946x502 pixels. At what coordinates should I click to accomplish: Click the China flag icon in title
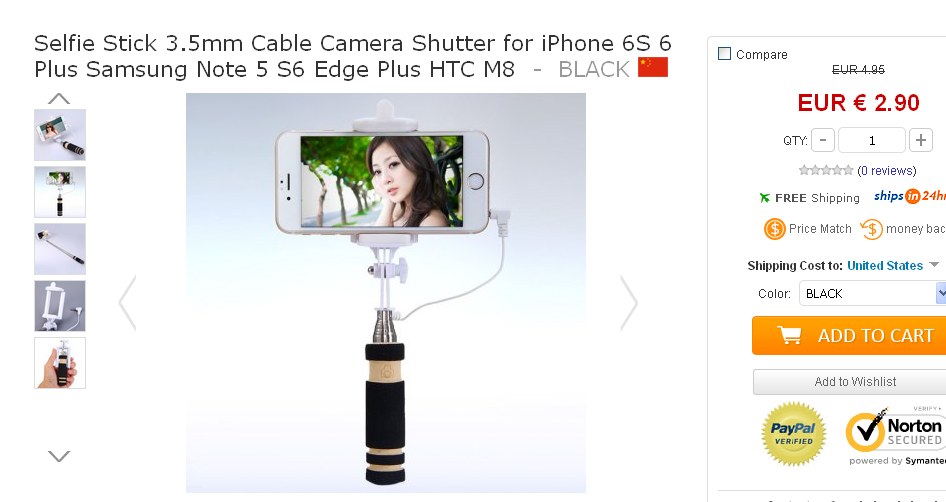pos(653,67)
